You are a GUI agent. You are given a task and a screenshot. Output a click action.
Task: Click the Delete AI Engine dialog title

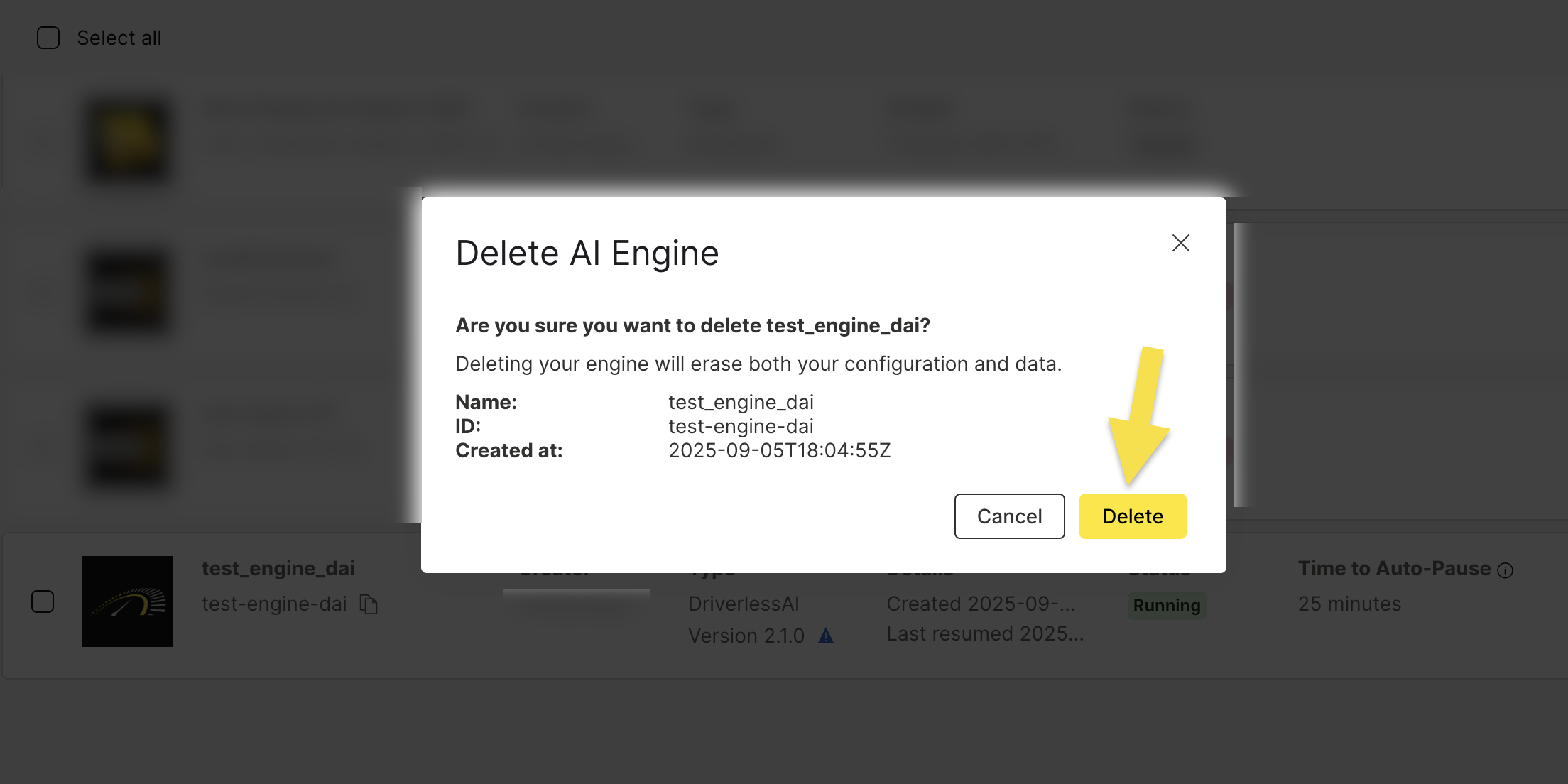(x=587, y=254)
